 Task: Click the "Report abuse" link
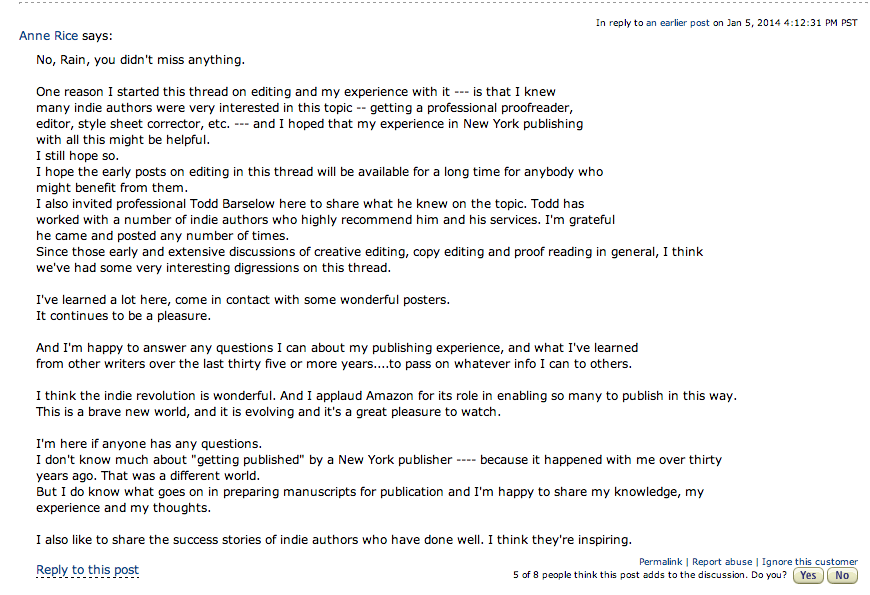[722, 562]
